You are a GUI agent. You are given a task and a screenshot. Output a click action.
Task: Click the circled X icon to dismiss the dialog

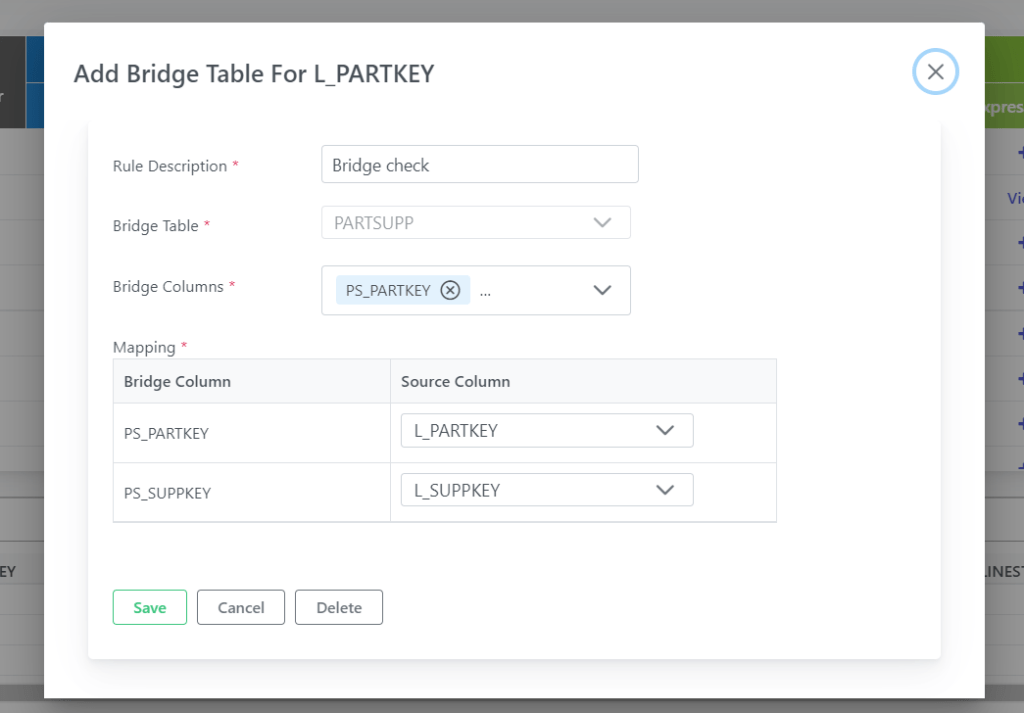point(935,71)
